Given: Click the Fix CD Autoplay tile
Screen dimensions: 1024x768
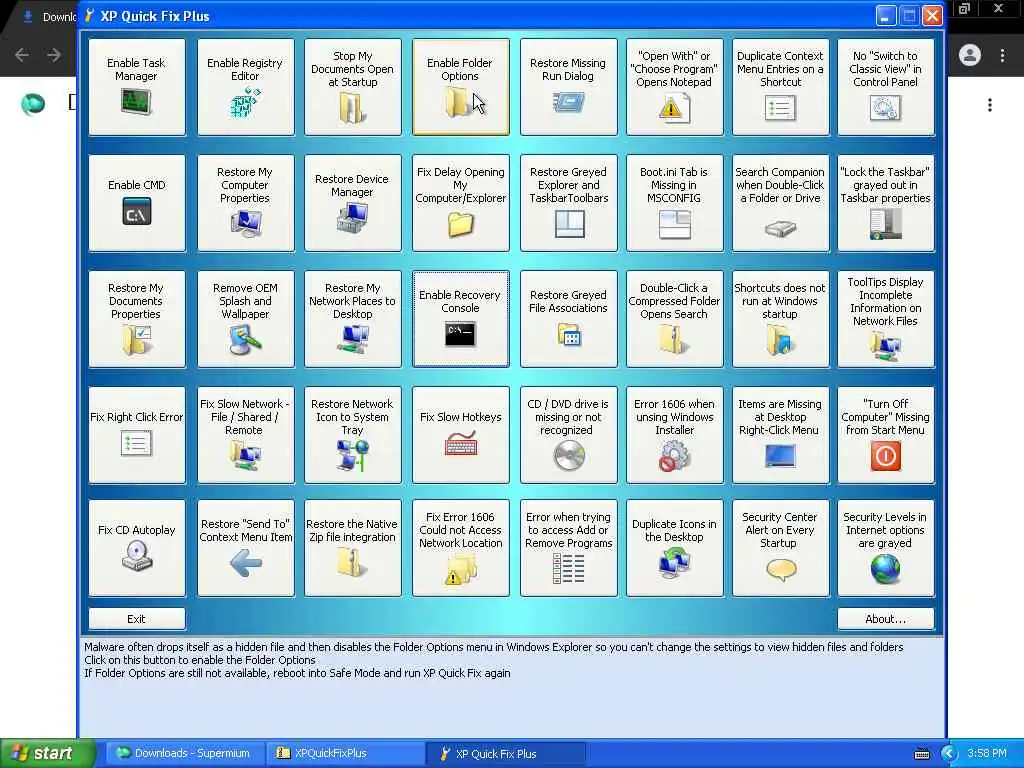Looking at the screenshot, I should [x=137, y=548].
